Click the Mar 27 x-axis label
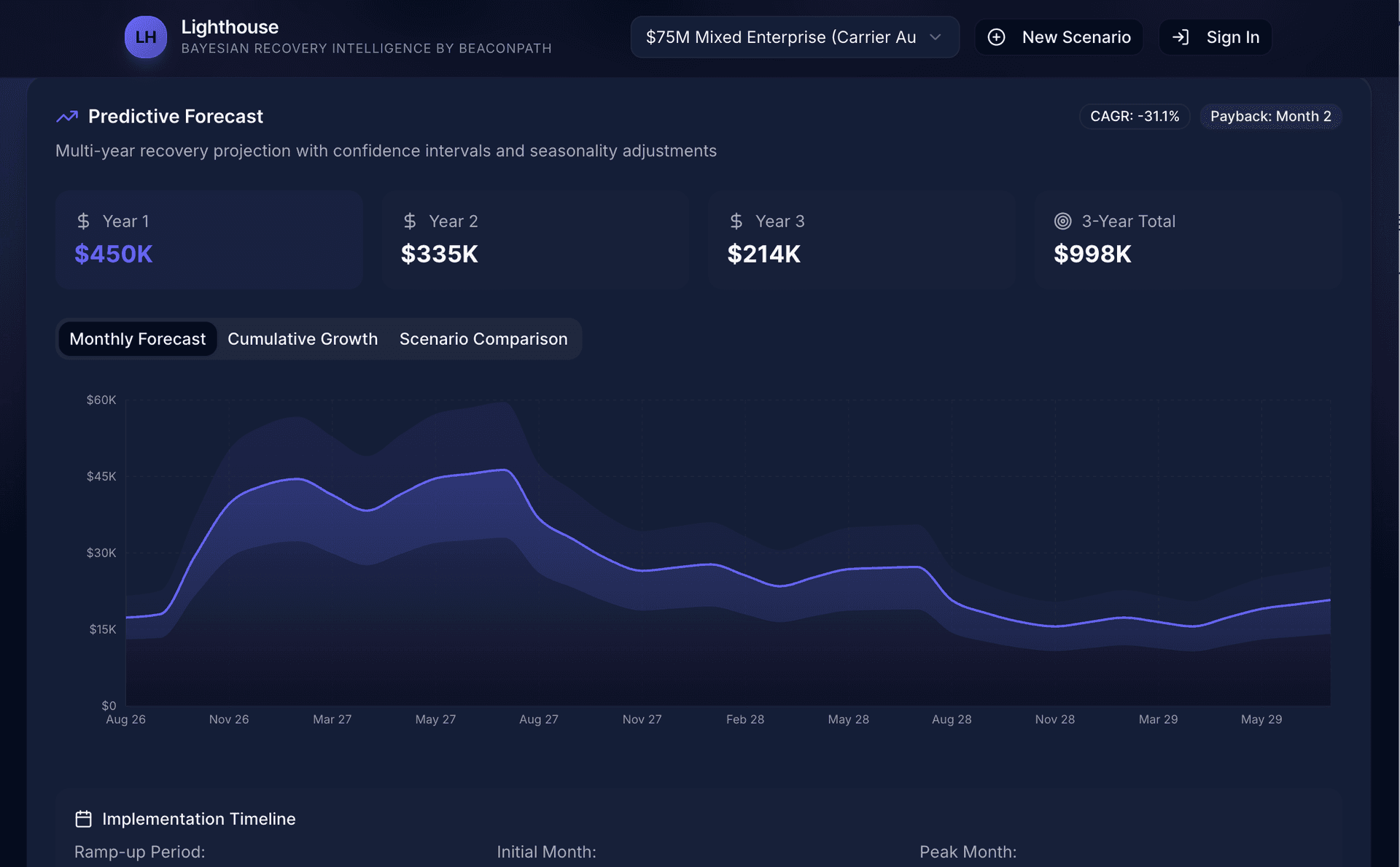Screen dimensions: 1400x867 tap(332, 720)
